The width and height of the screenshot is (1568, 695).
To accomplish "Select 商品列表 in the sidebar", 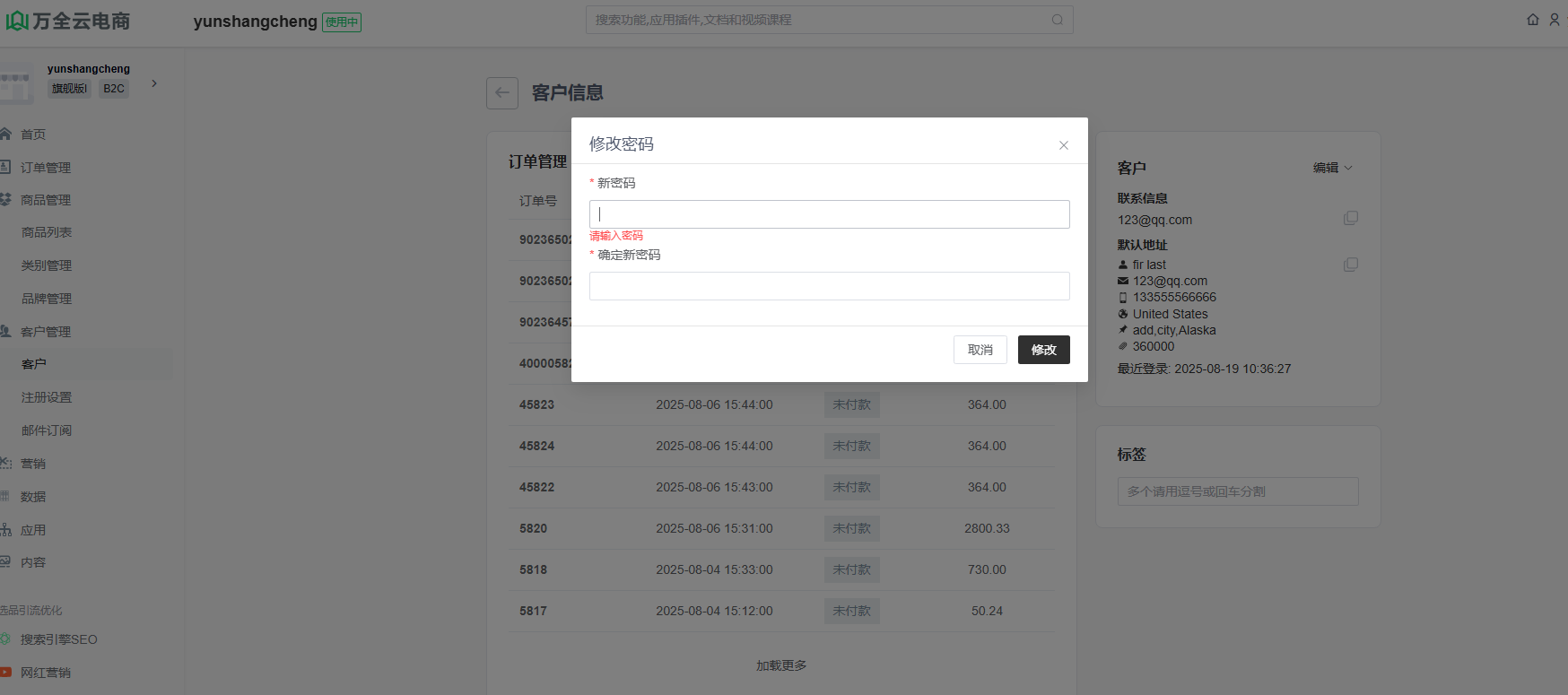I will [47, 232].
